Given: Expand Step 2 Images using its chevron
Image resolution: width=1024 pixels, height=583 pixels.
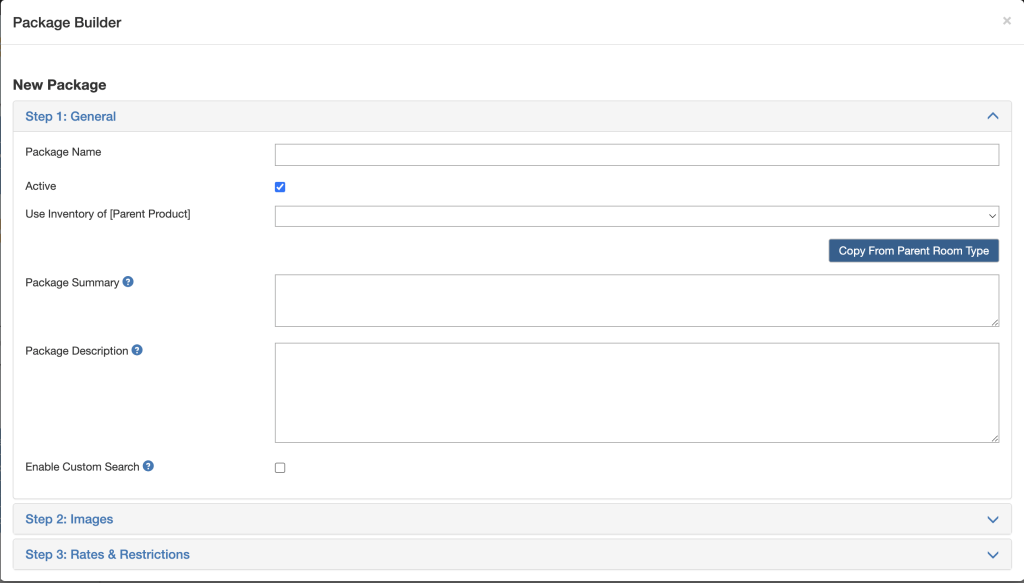Looking at the screenshot, I should (992, 519).
